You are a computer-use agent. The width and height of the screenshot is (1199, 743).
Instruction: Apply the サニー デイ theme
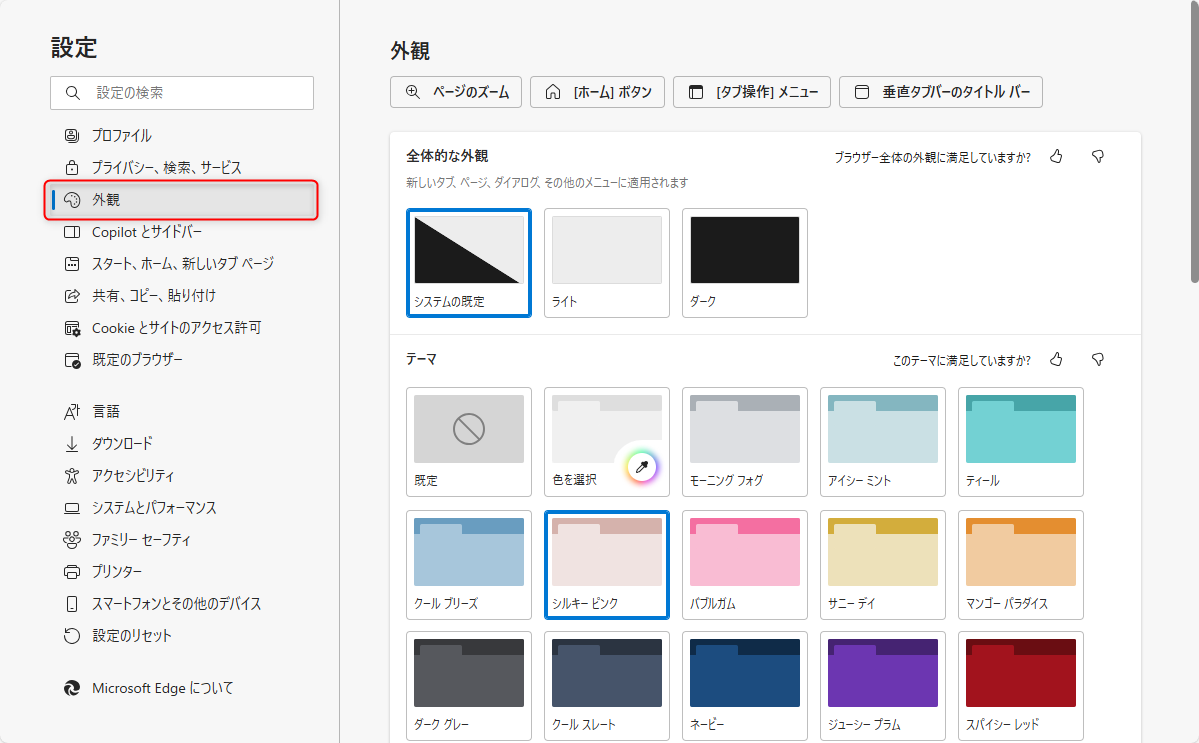point(882,565)
